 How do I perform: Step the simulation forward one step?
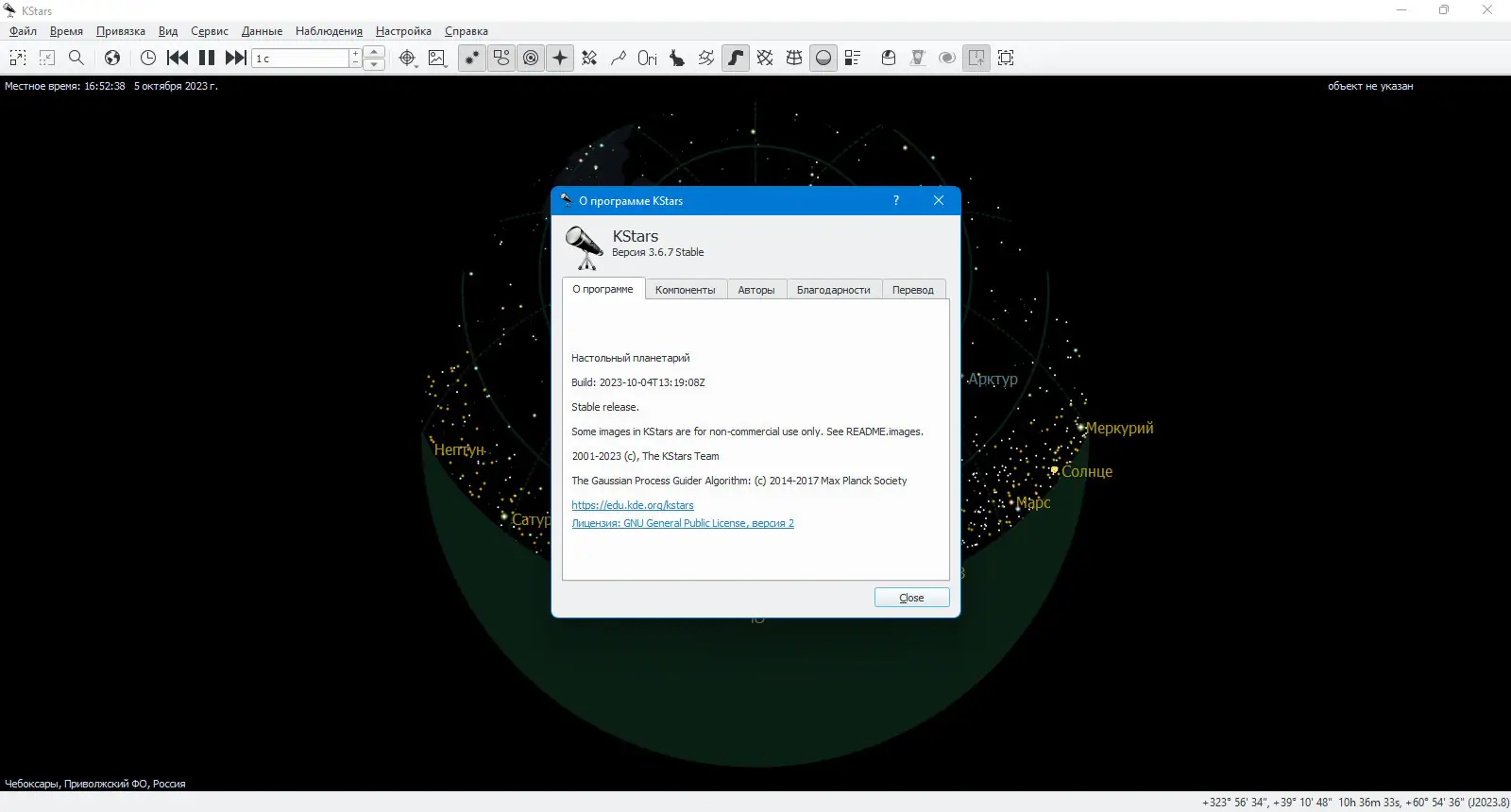coord(236,58)
